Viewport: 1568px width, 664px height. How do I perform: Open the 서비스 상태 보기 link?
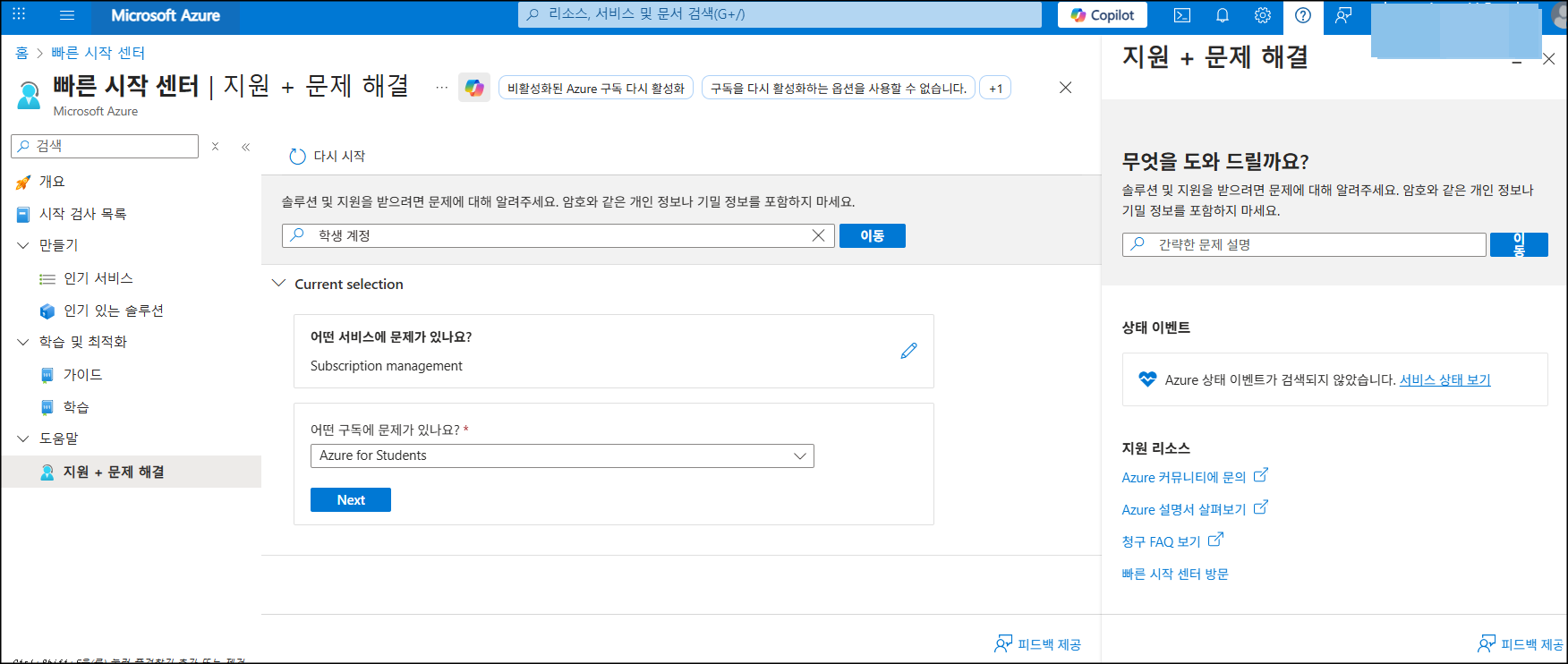point(1445,379)
